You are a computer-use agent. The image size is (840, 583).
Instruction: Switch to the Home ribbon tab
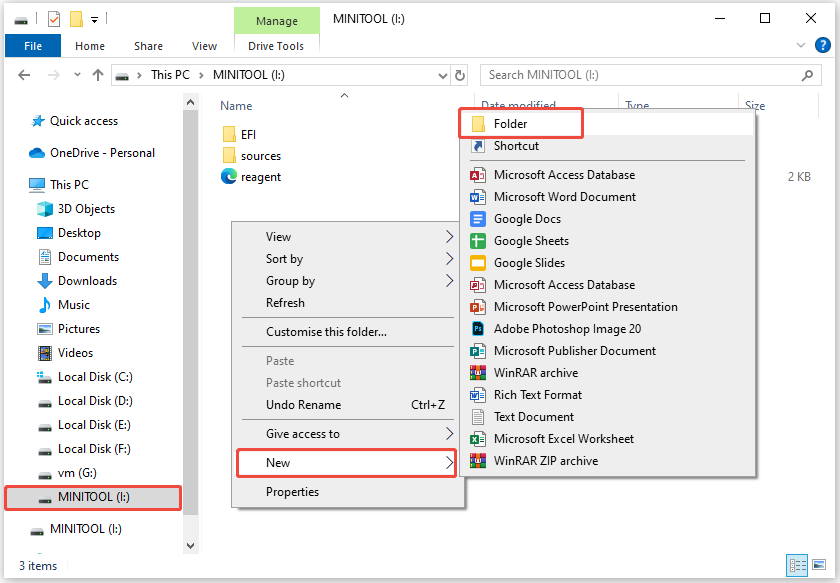[90, 46]
